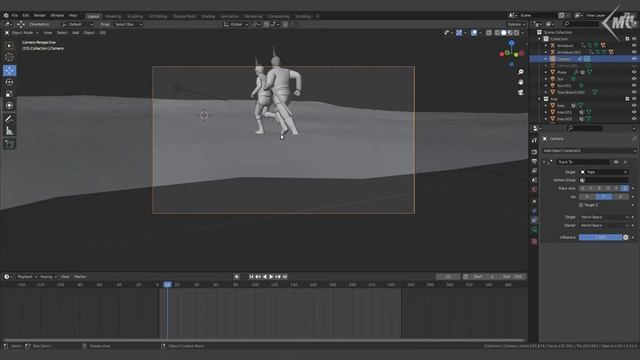This screenshot has height=360, width=640.
Task: Click the Blender logo icon in menu bar
Action: click(x=6, y=16)
